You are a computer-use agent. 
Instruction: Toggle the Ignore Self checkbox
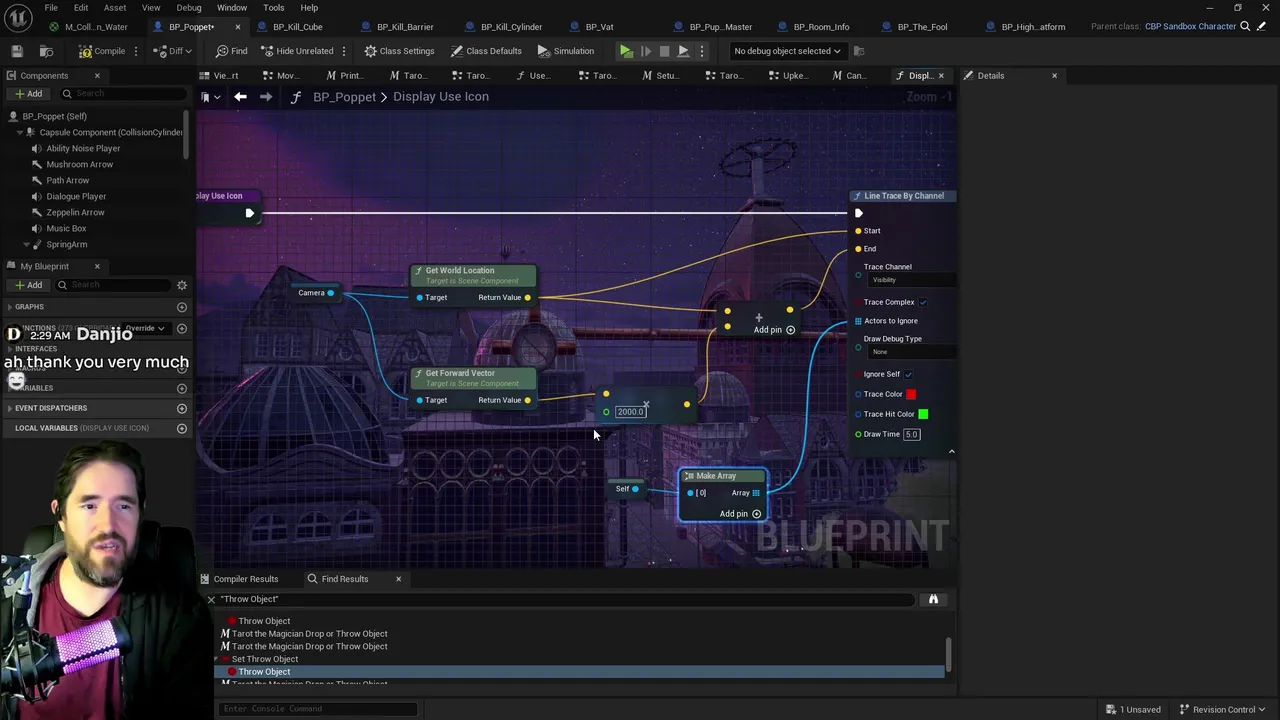[908, 374]
